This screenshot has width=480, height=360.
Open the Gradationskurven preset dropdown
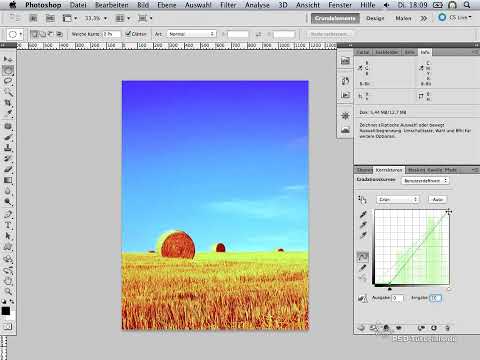425,180
